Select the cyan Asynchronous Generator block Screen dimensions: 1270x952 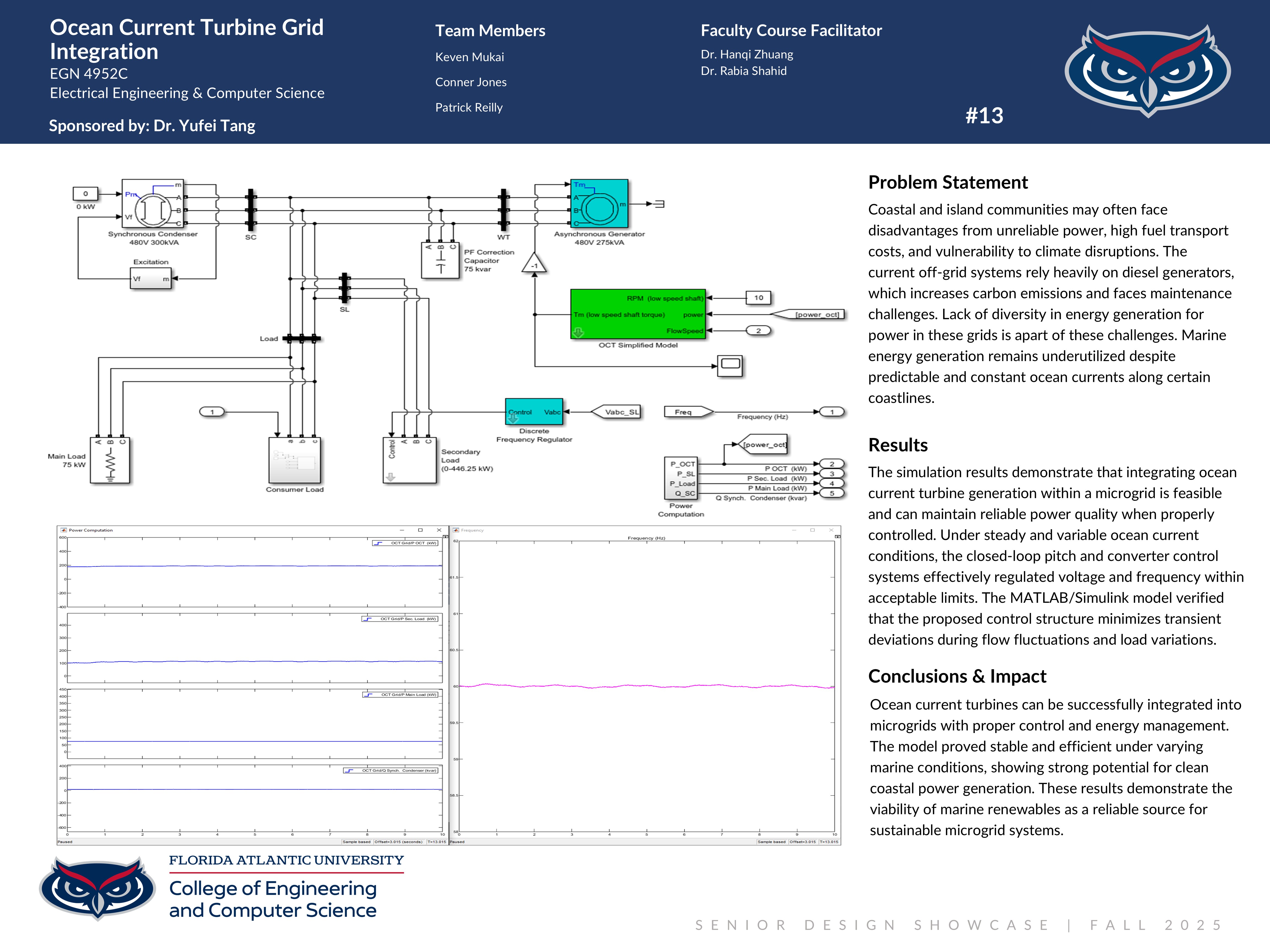click(599, 204)
